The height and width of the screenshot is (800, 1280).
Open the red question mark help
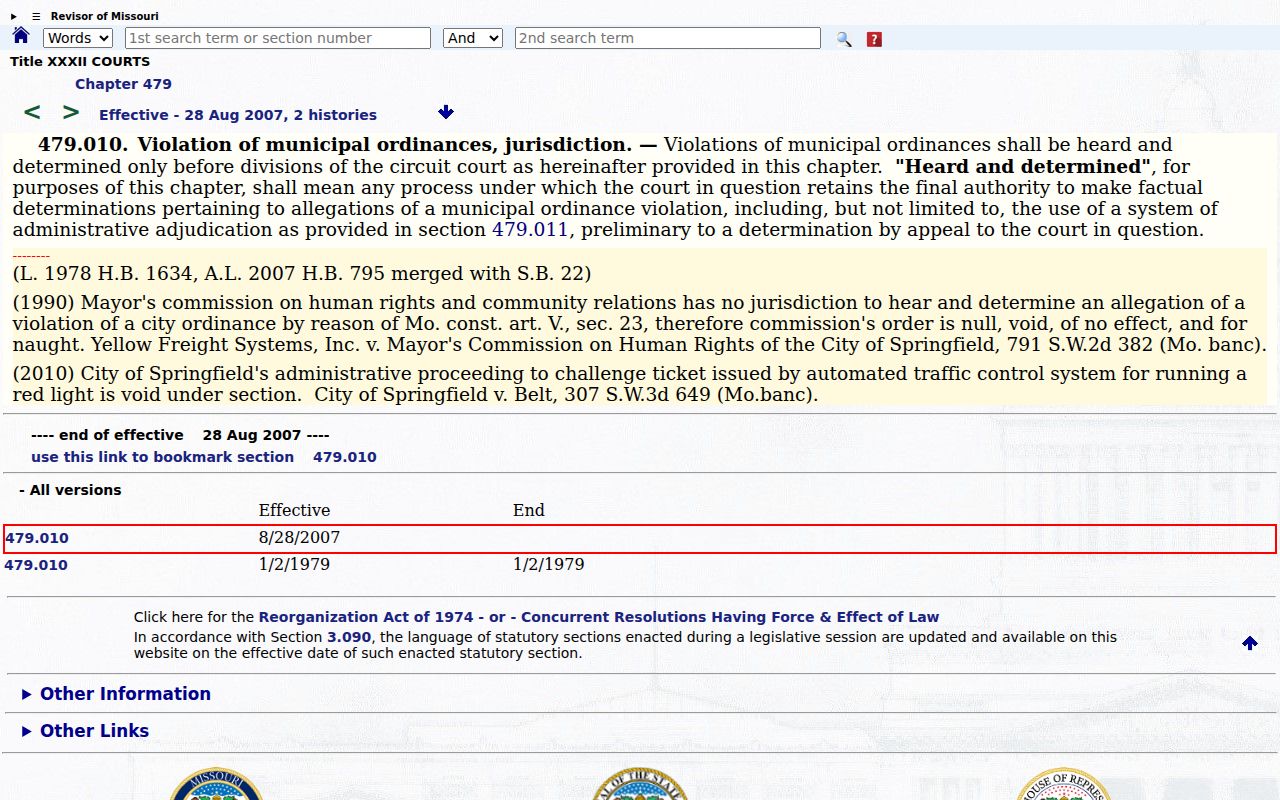point(874,39)
